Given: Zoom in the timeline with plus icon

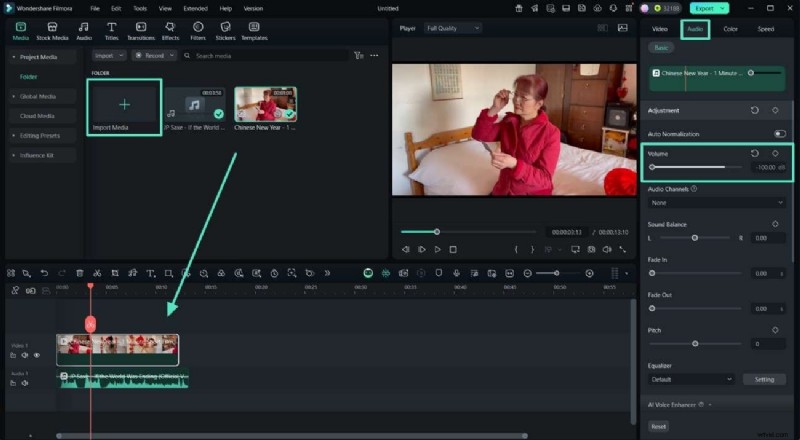Looking at the screenshot, I should (x=589, y=274).
